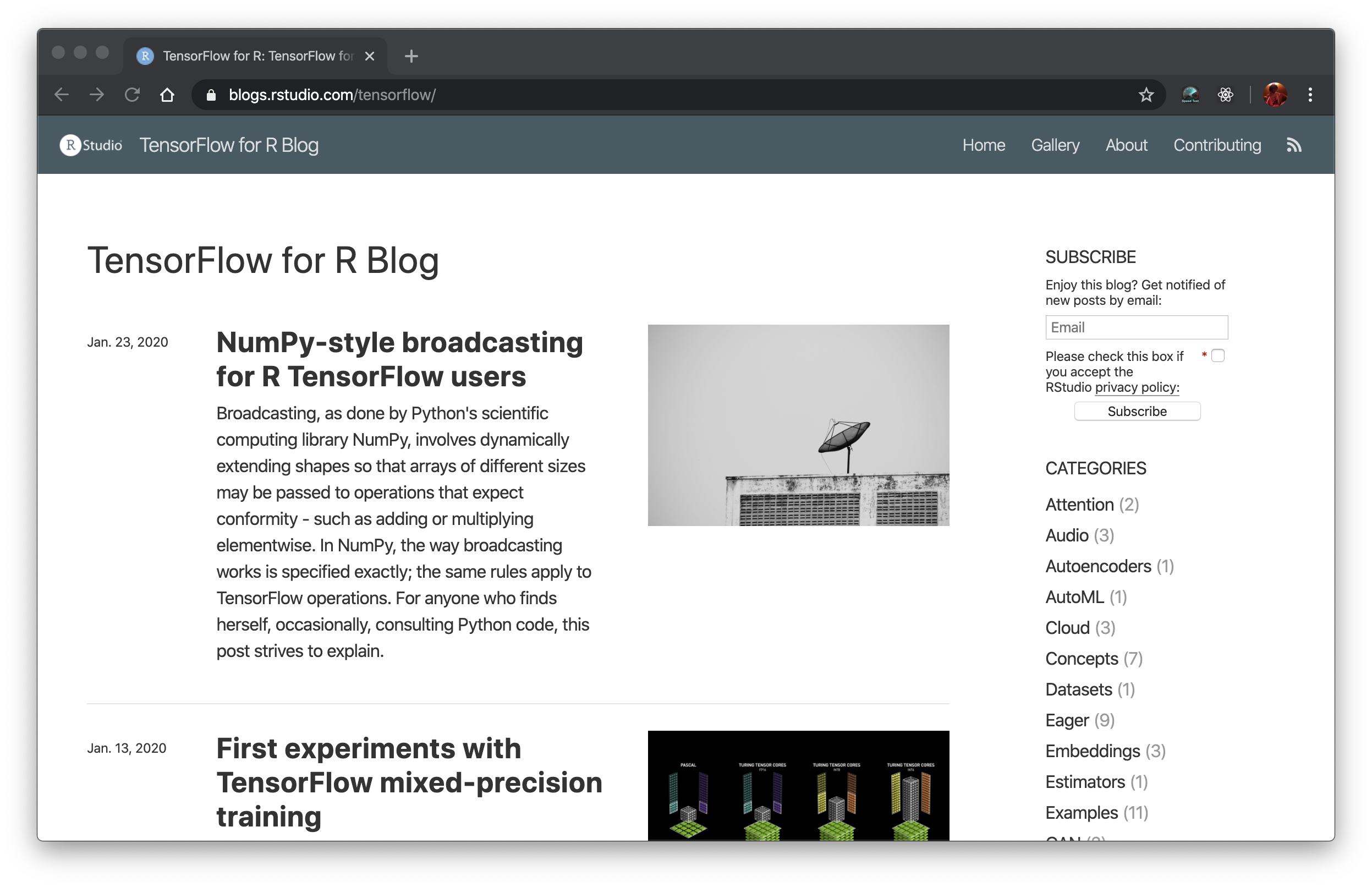Open Contributing in the navbar
The image size is (1372, 887).
(1217, 145)
